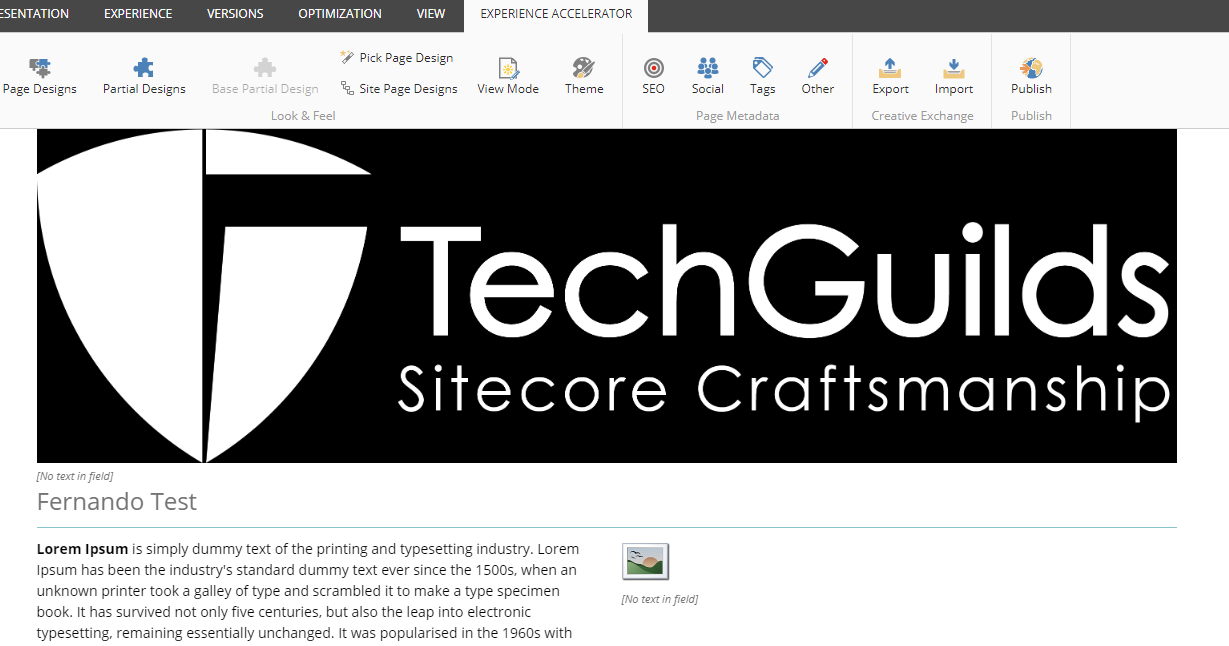Click the Creative Exchange group label

(922, 116)
